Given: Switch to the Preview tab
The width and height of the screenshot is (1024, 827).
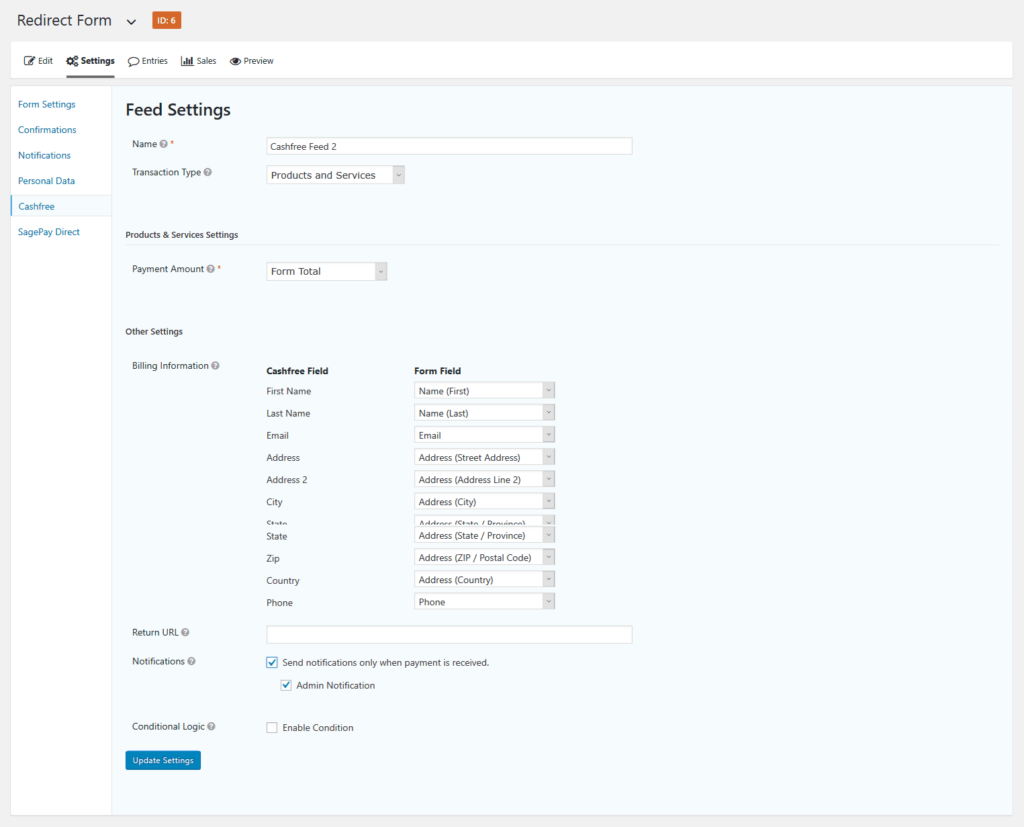Looking at the screenshot, I should click(251, 61).
